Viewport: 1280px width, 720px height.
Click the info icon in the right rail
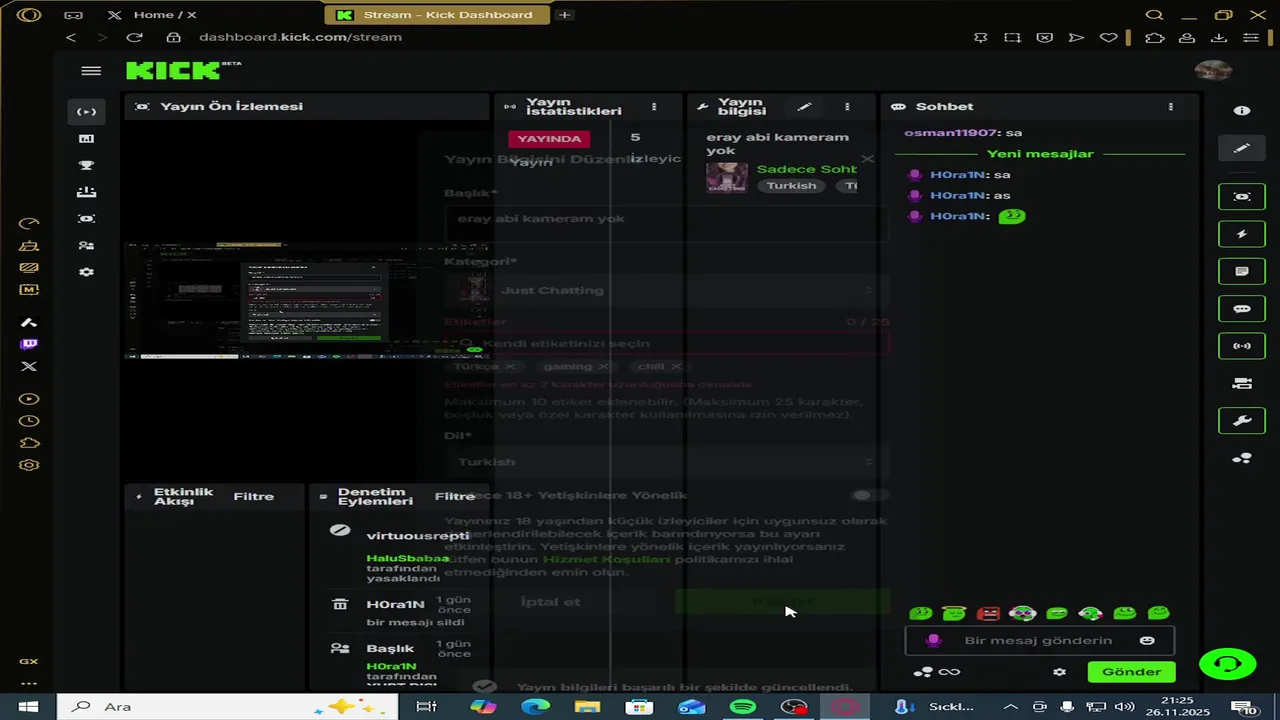pos(1242,111)
